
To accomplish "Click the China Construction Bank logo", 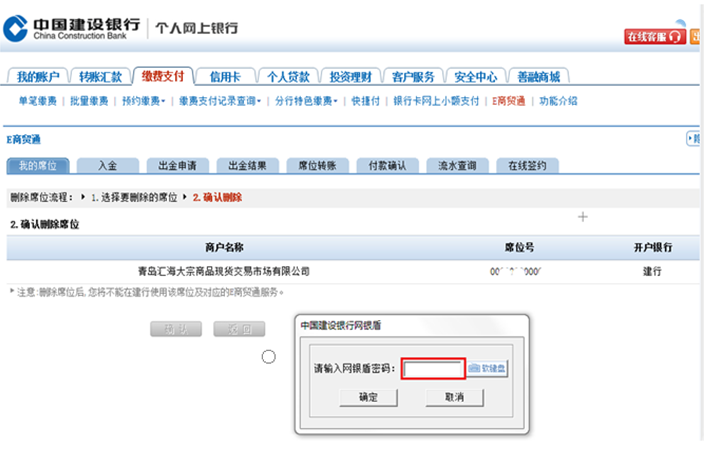I will 72,28.
